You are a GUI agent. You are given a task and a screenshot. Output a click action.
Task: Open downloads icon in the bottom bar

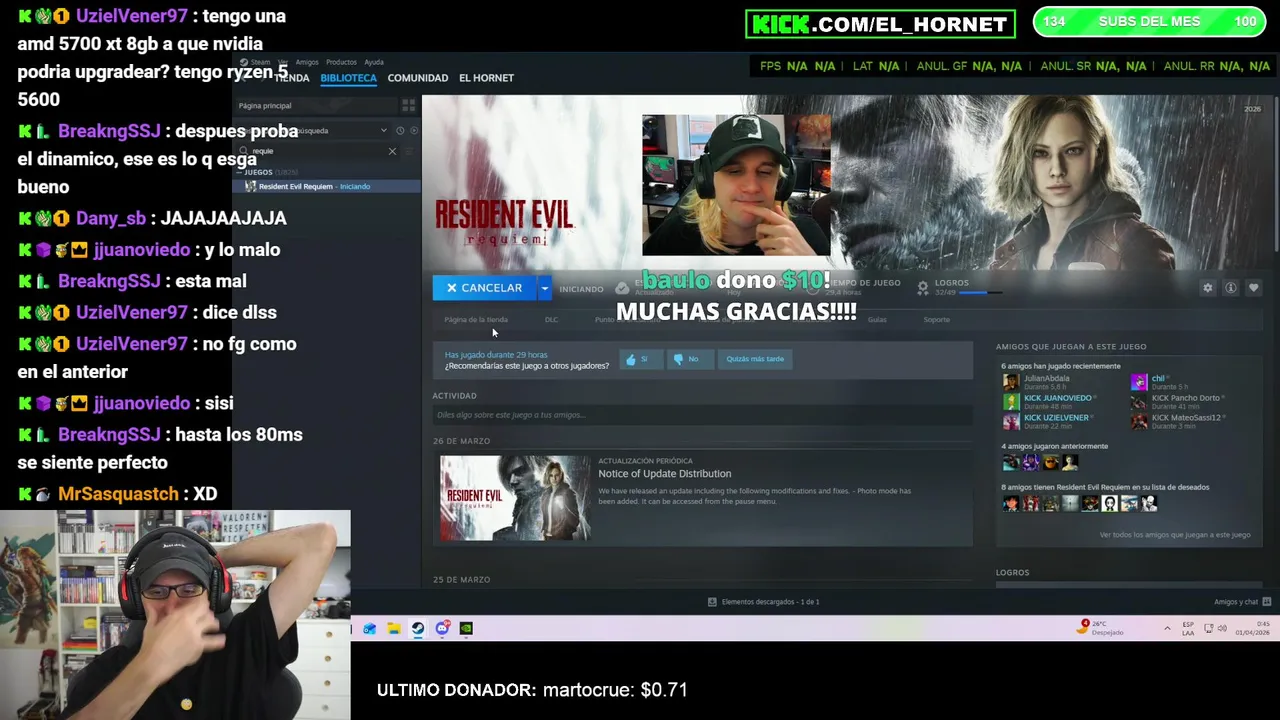pos(712,602)
